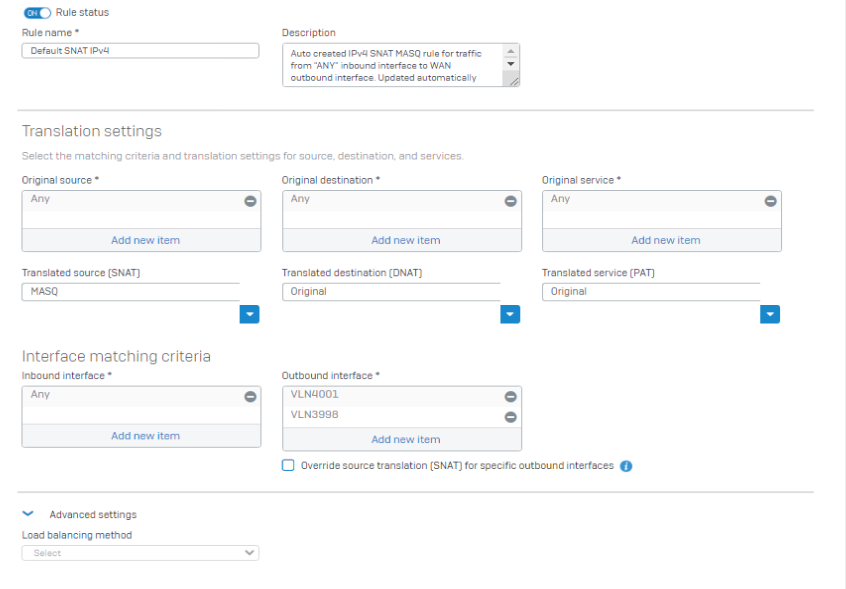Collapse the Advanced settings section
Image resolution: width=846 pixels, height=589 pixels.
click(x=28, y=513)
